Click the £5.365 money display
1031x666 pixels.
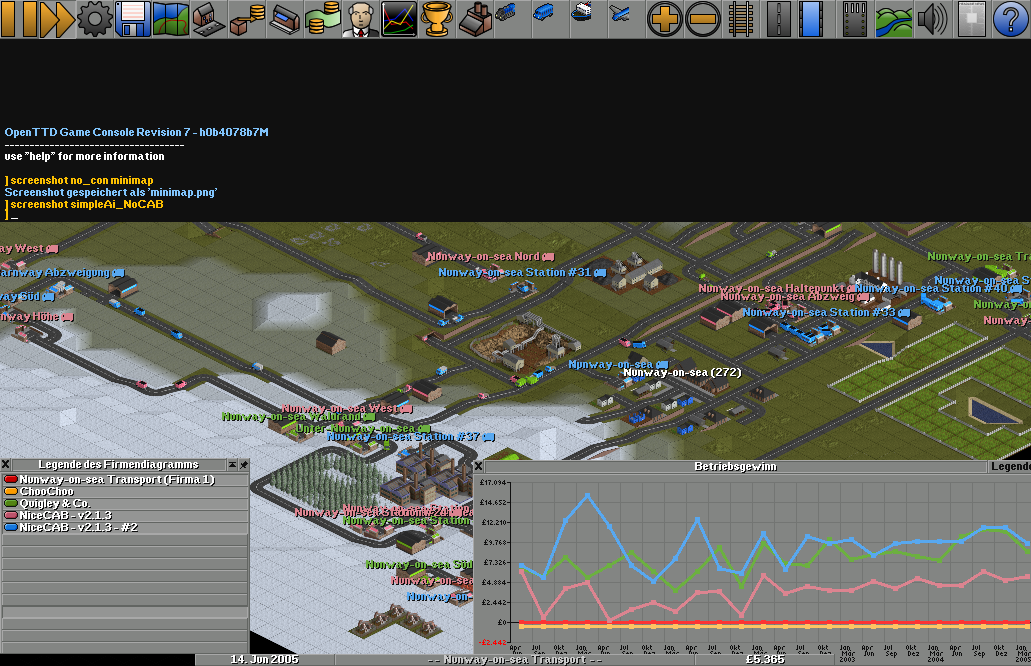click(x=765, y=659)
